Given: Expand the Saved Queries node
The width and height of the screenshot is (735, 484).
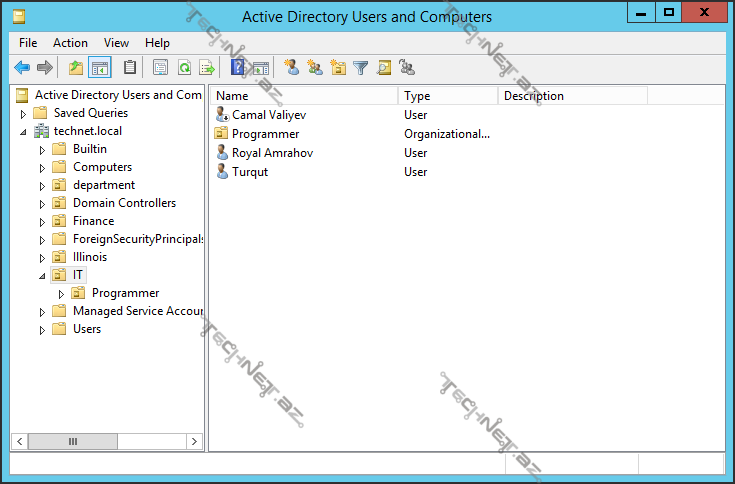Looking at the screenshot, I should coord(23,114).
